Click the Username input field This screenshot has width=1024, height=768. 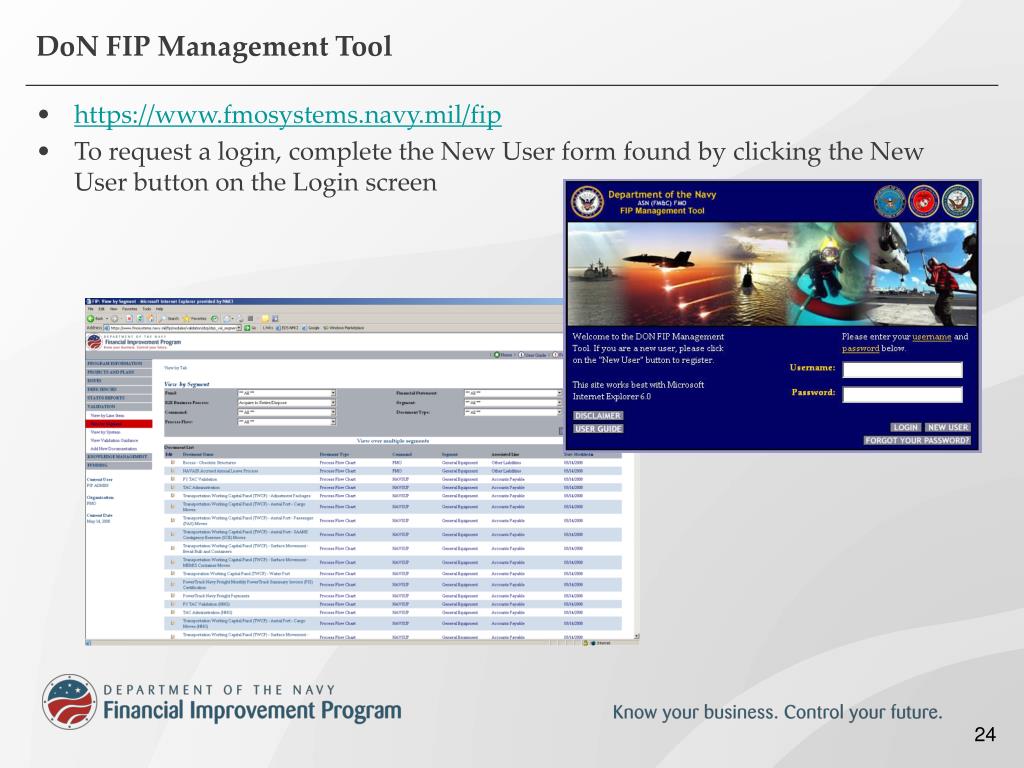click(x=903, y=370)
